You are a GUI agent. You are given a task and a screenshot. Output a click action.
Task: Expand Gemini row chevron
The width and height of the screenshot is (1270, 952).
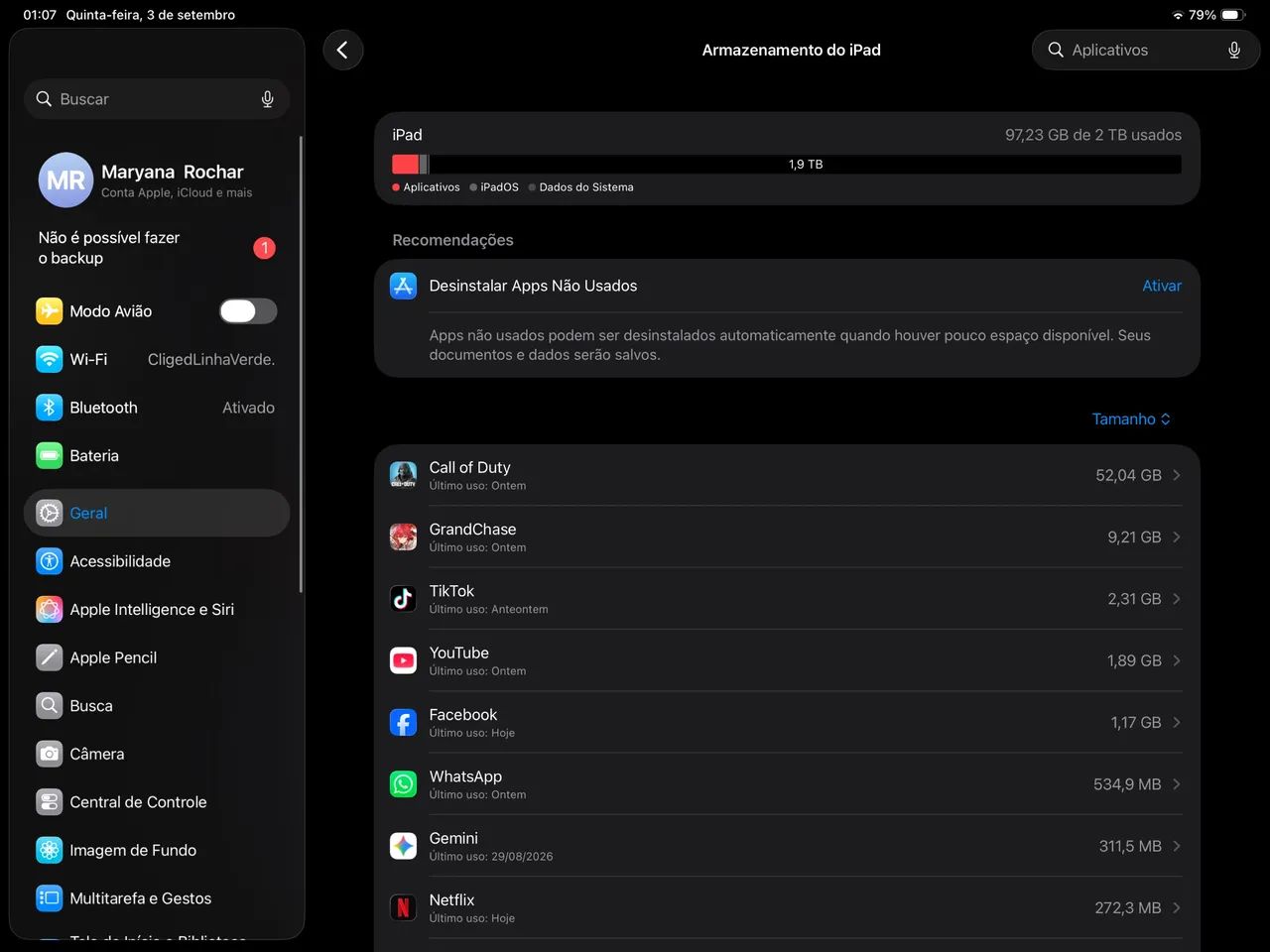point(1177,846)
